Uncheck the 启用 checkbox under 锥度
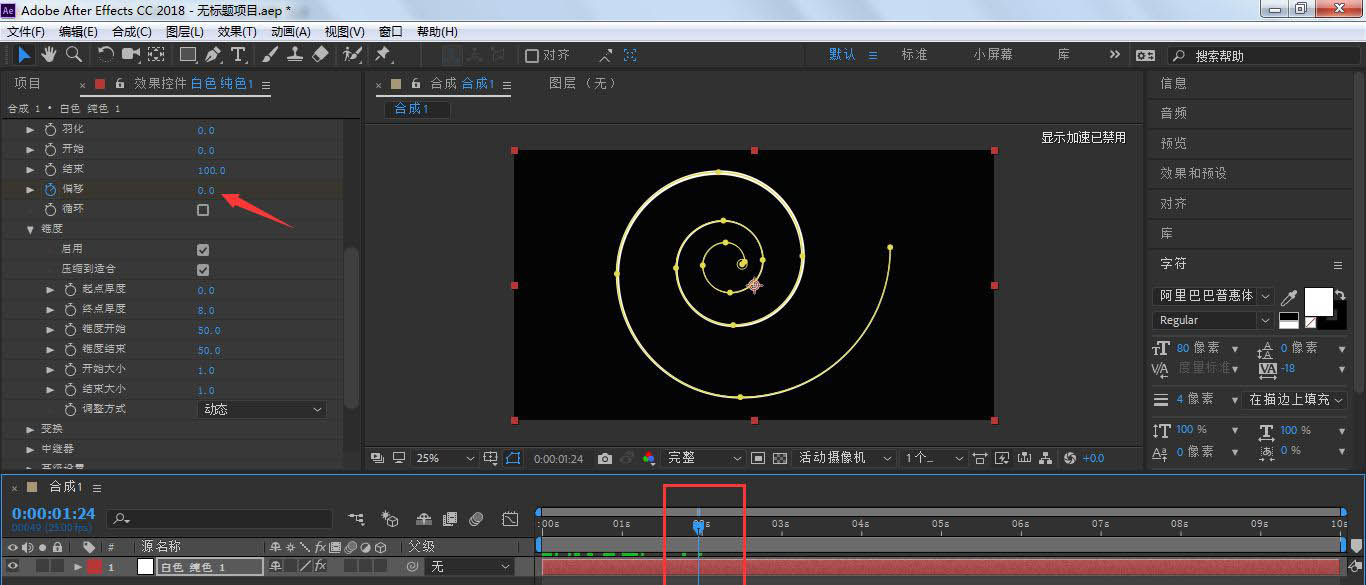Screen dimensions: 1366x585 [203, 250]
